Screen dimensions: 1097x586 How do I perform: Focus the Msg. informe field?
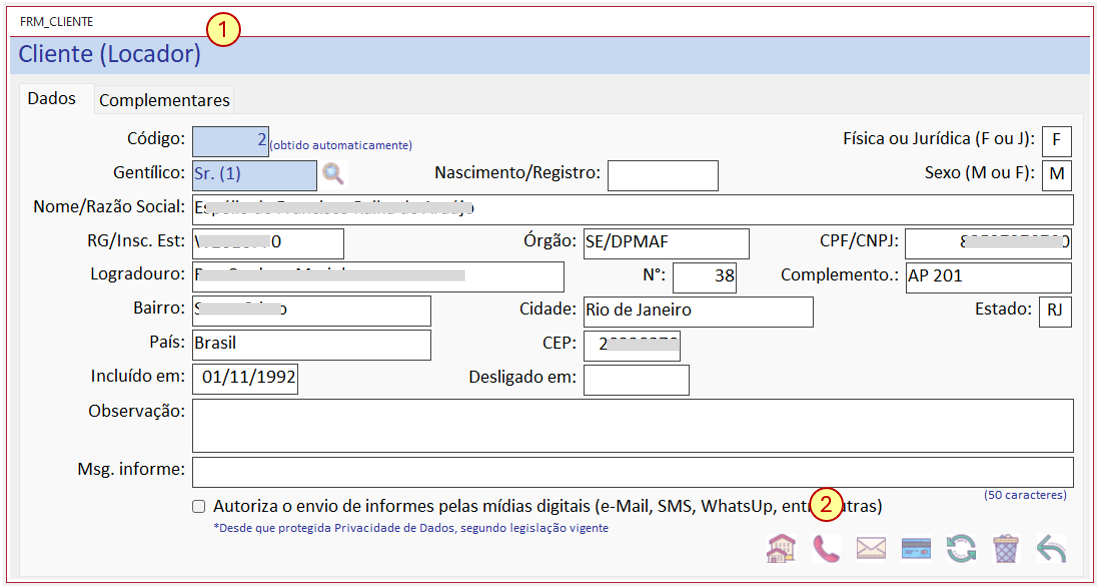632,472
